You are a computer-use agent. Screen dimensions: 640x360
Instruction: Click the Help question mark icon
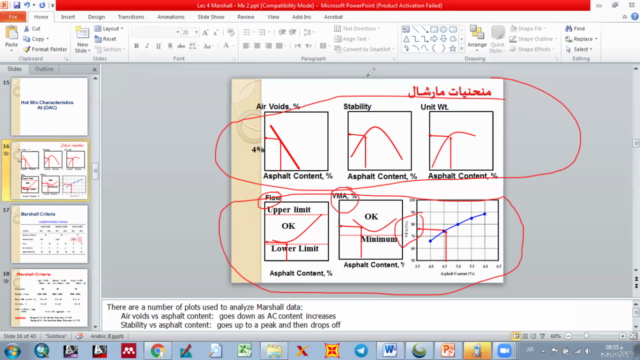coord(635,17)
